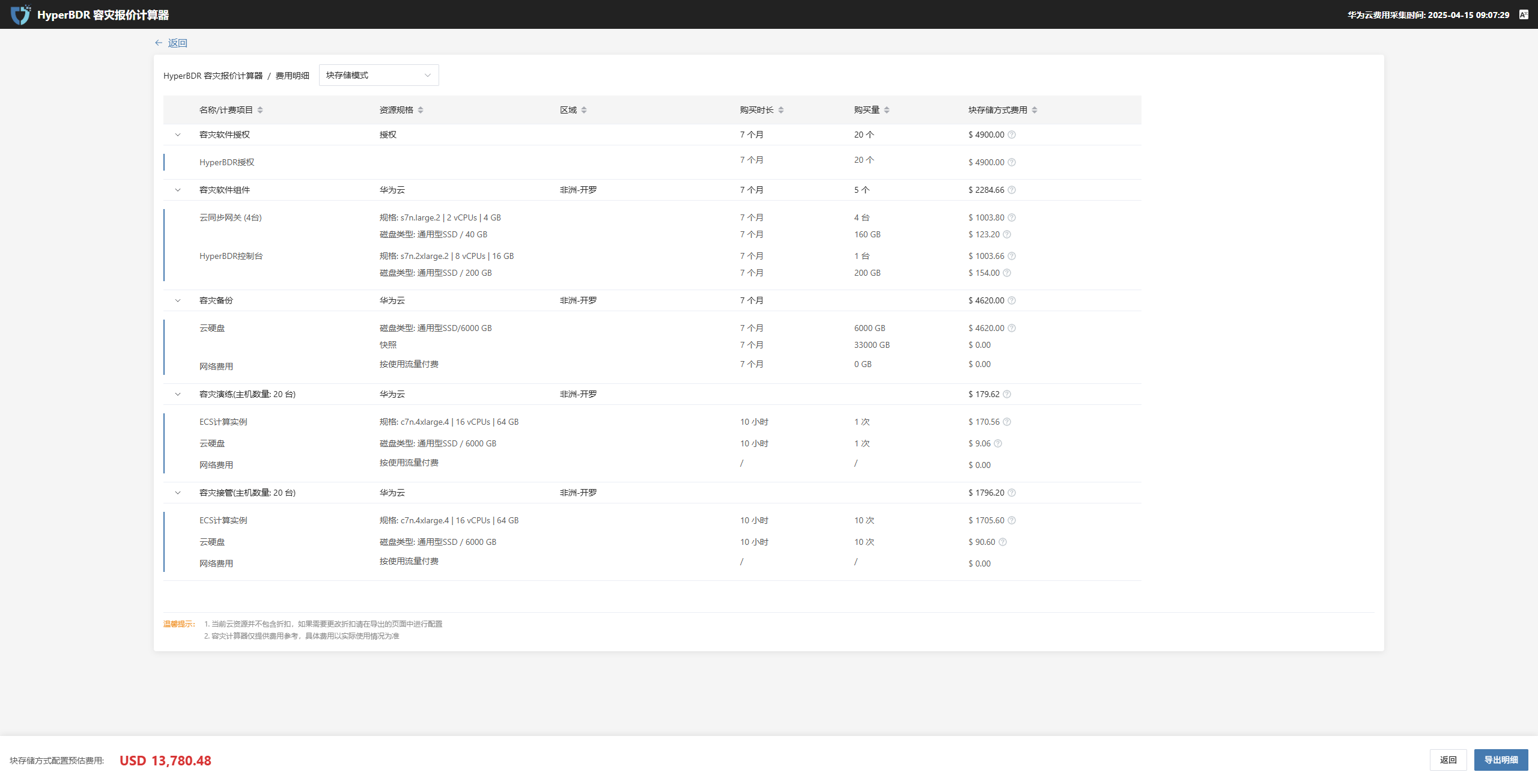The width and height of the screenshot is (1538, 784).
Task: Click the 快照 row label
Action: [x=388, y=345]
